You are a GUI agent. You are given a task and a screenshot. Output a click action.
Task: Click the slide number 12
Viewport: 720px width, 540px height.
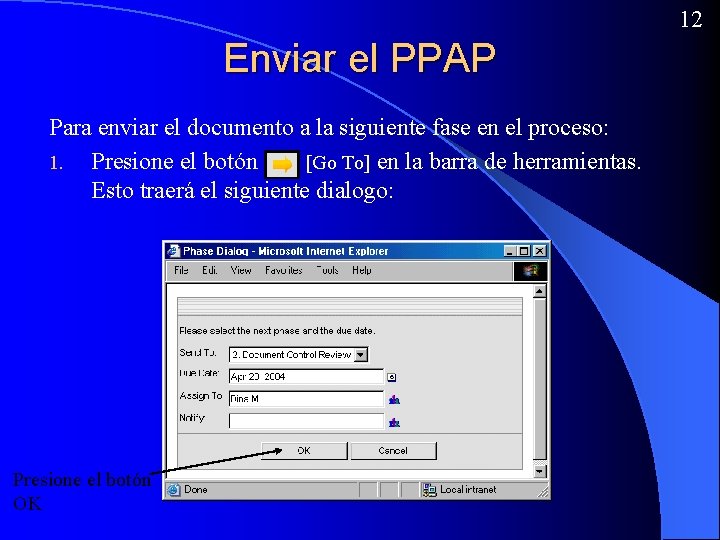(691, 20)
